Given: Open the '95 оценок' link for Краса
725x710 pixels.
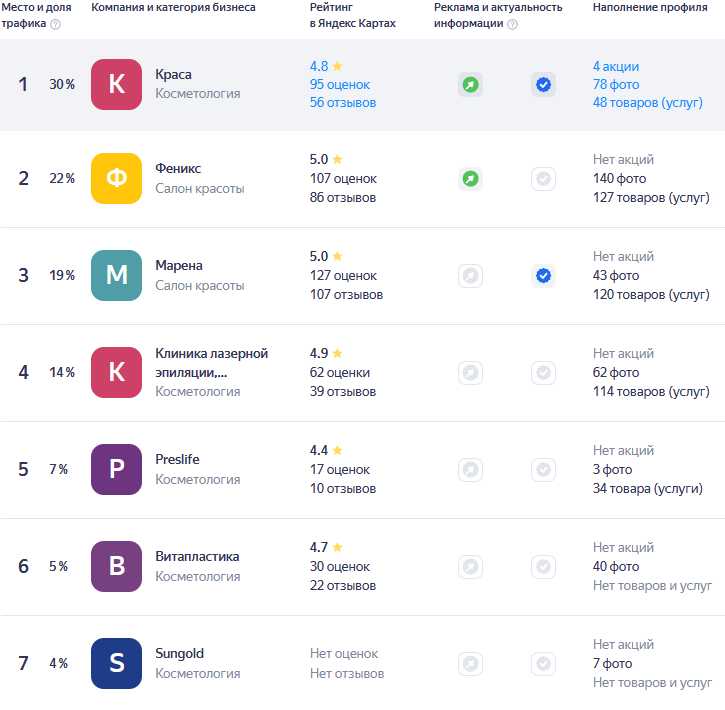Looking at the screenshot, I should pos(340,85).
